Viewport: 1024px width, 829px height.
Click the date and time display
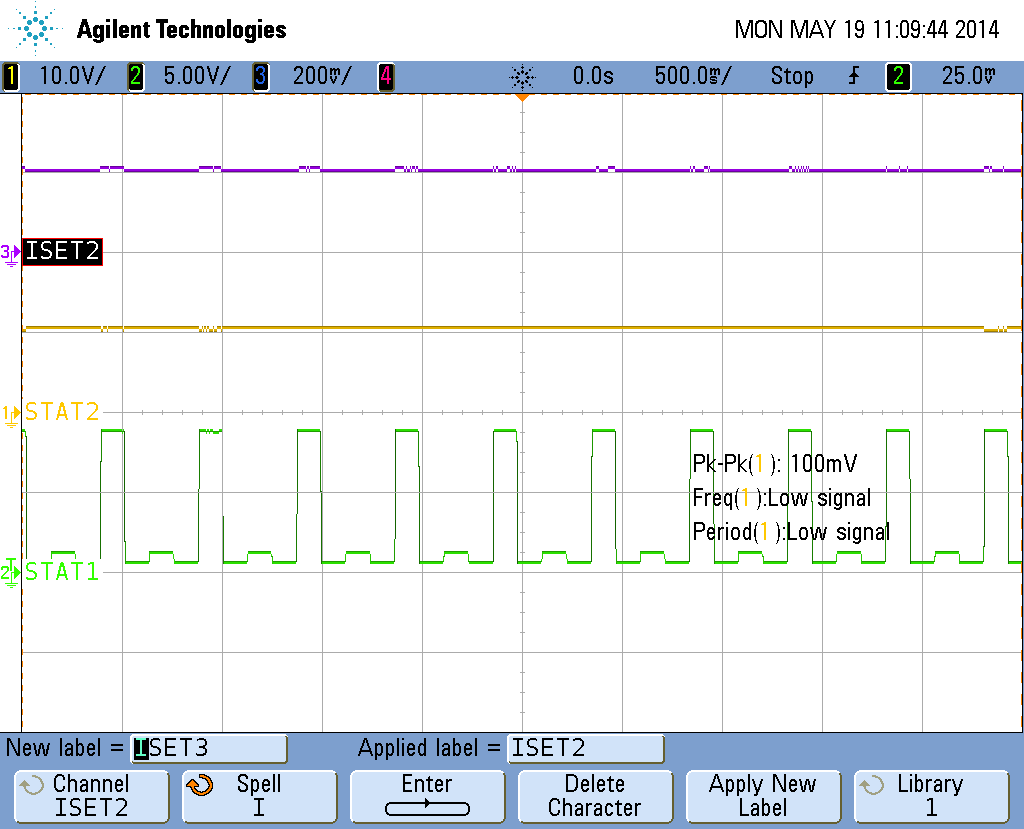pyautogui.click(x=867, y=29)
